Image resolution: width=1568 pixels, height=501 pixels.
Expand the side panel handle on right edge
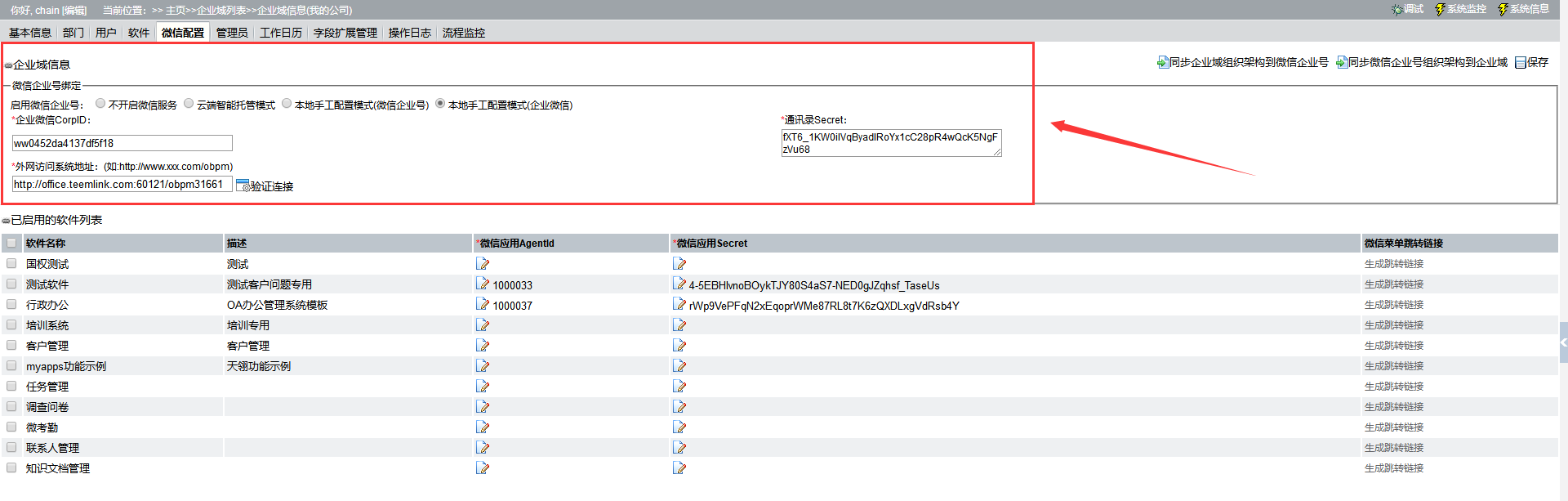point(1563,342)
